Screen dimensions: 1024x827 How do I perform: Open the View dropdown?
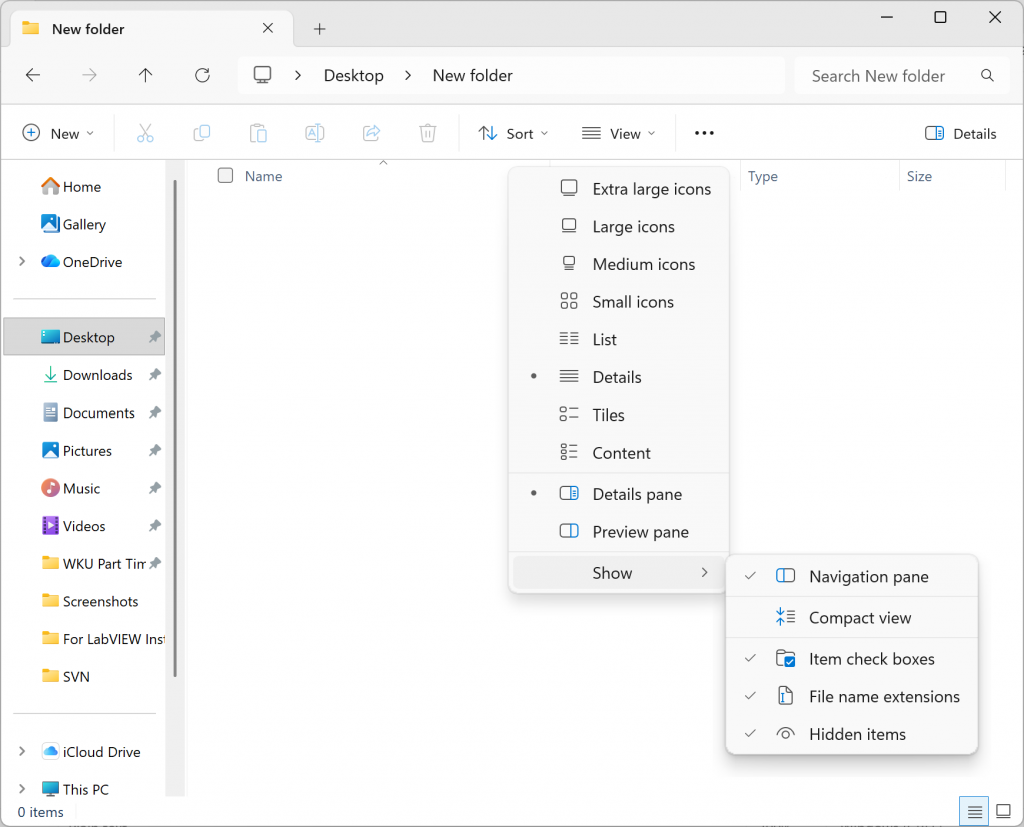pyautogui.click(x=618, y=133)
